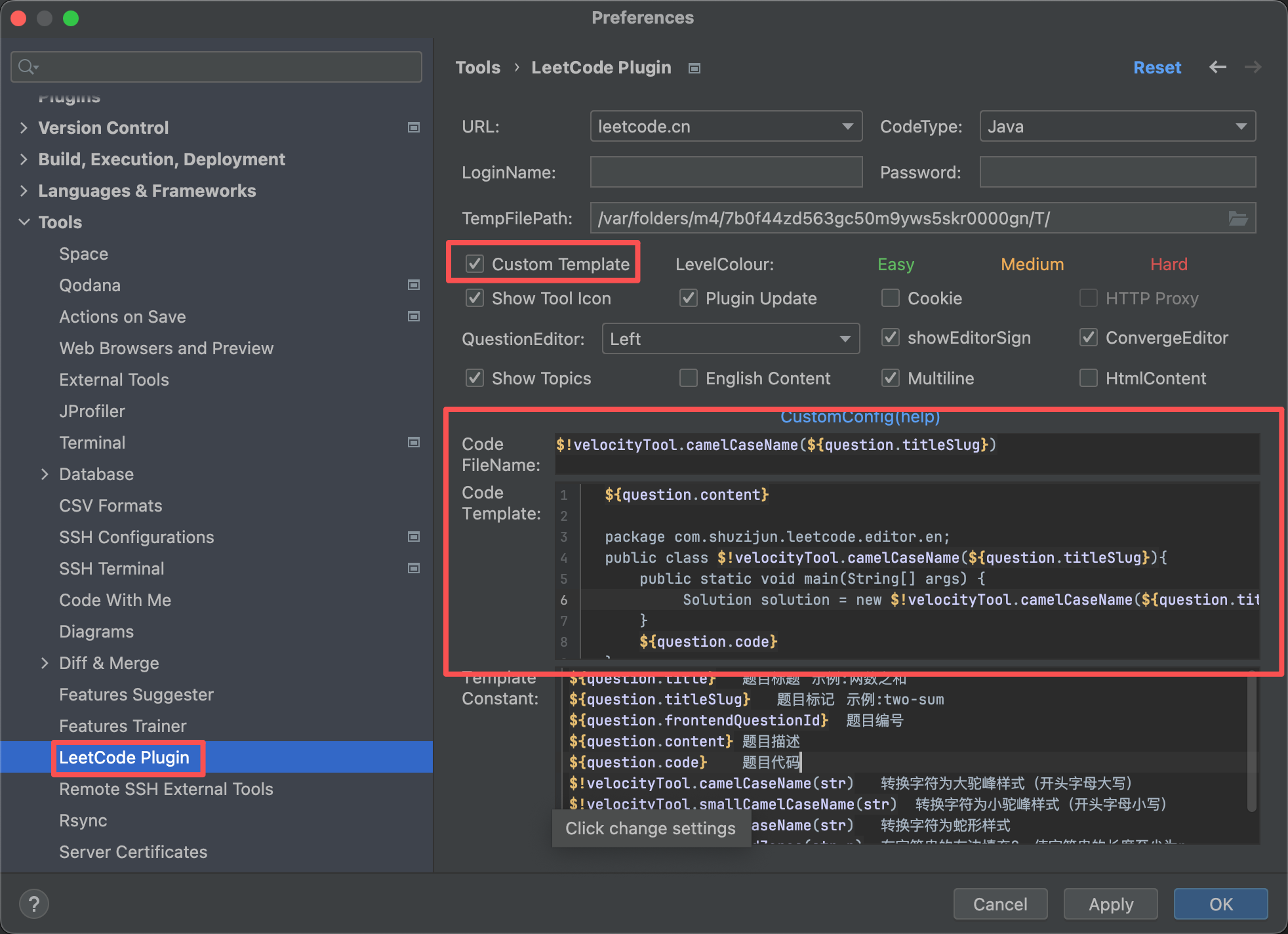Select Features Trainer
The image size is (1288, 934).
pyautogui.click(x=123, y=726)
